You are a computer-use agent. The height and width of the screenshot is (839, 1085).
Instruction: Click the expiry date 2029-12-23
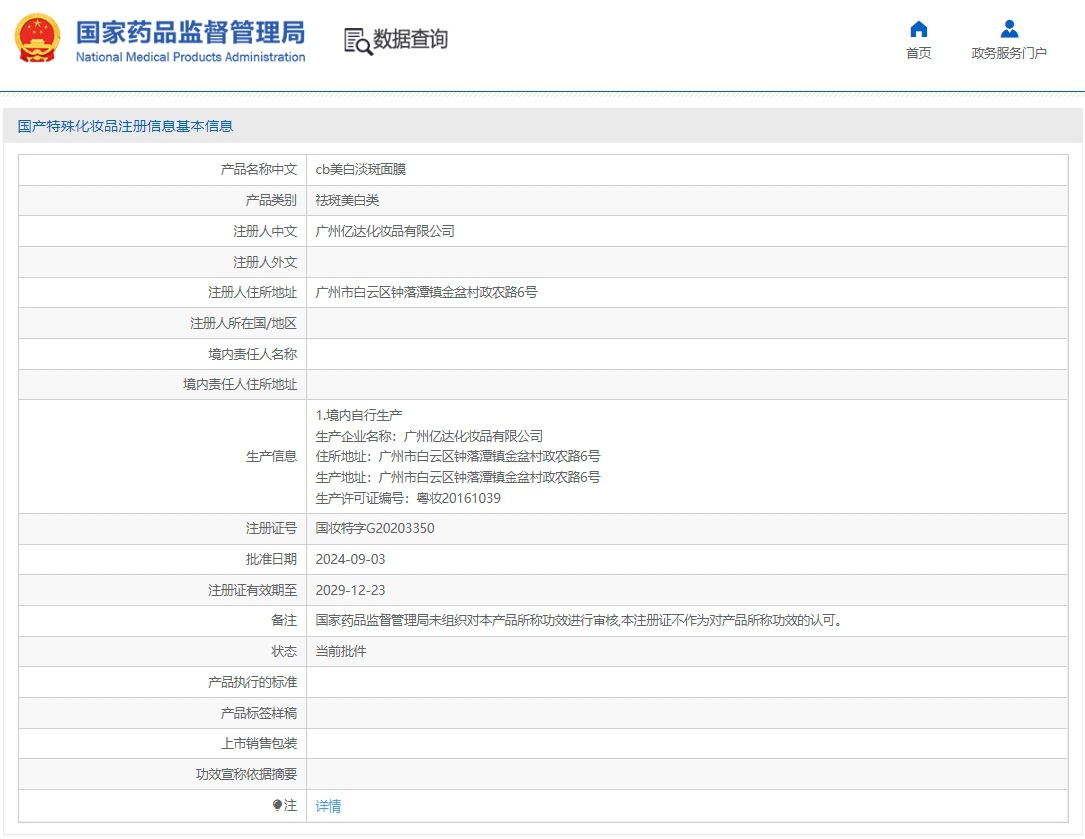(x=350, y=590)
